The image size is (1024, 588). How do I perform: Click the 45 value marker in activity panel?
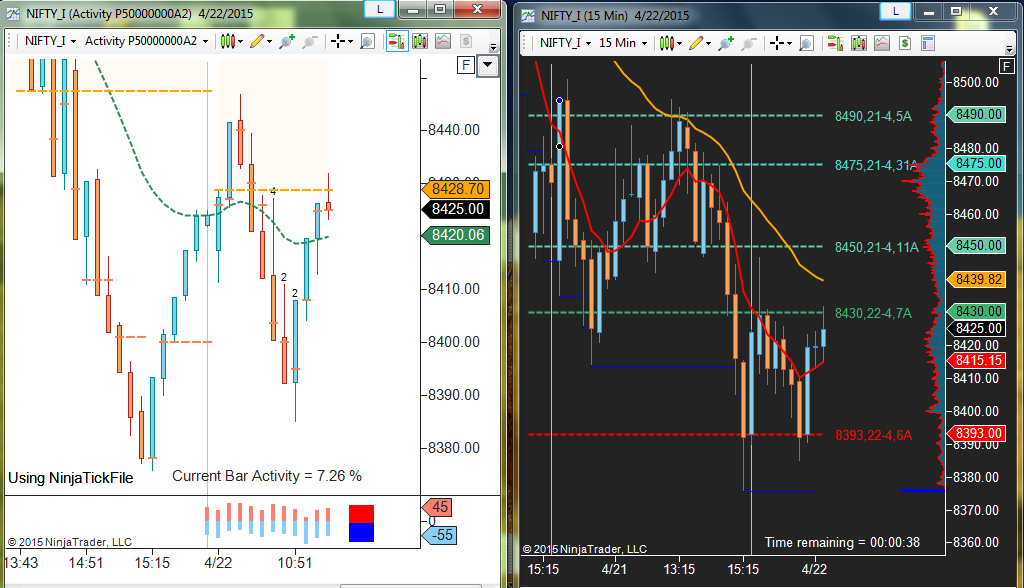pyautogui.click(x=438, y=507)
